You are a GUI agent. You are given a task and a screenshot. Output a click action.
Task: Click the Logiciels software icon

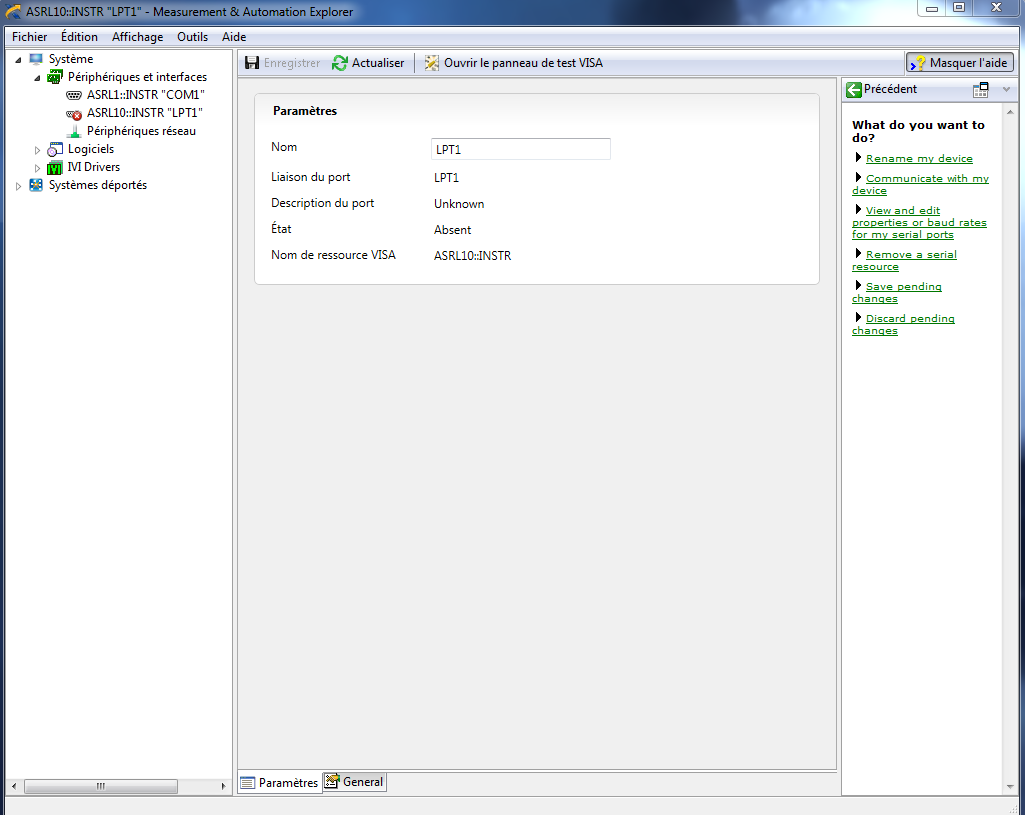coord(55,150)
